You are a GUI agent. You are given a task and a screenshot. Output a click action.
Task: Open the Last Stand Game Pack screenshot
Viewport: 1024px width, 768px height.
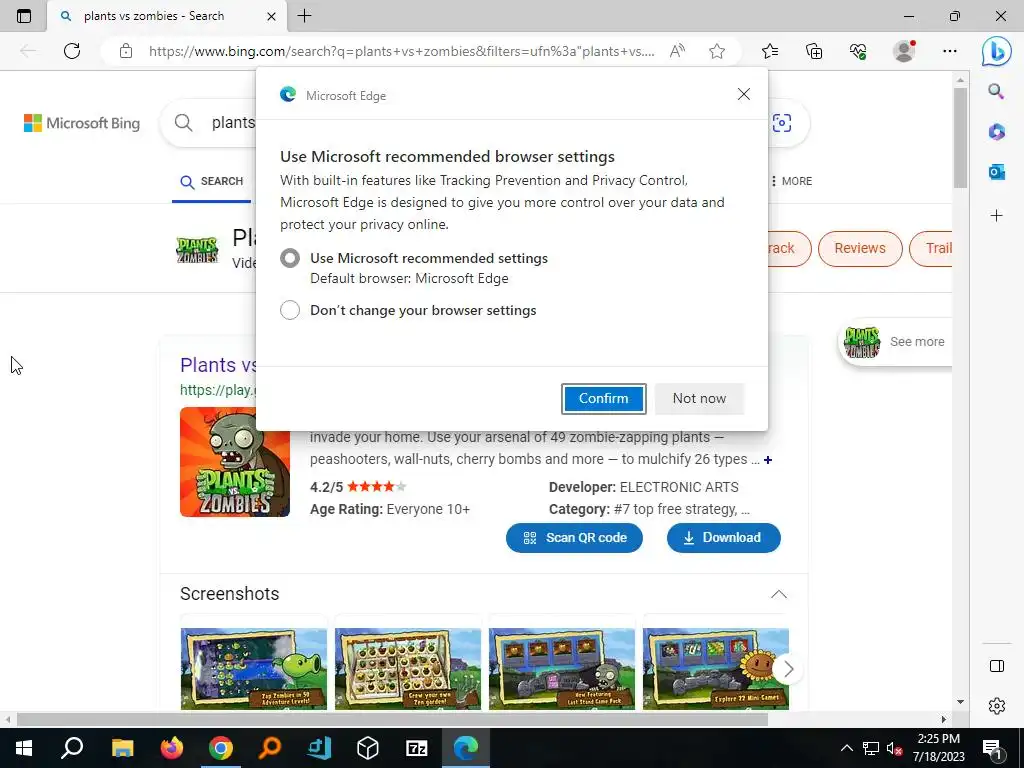562,669
